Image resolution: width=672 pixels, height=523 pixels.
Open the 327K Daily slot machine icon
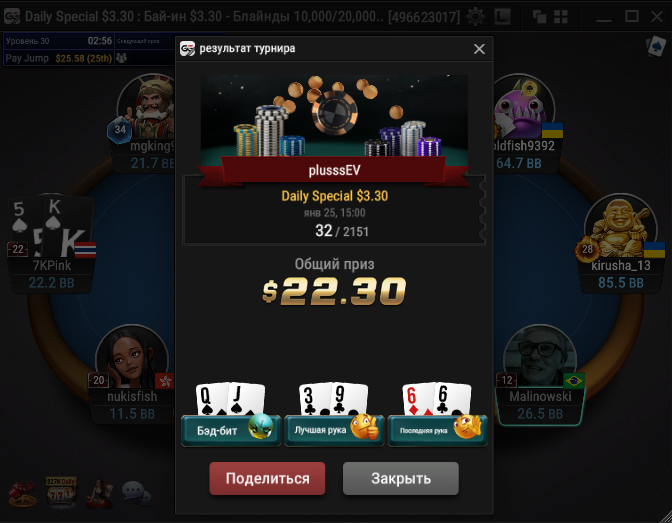click(61, 492)
